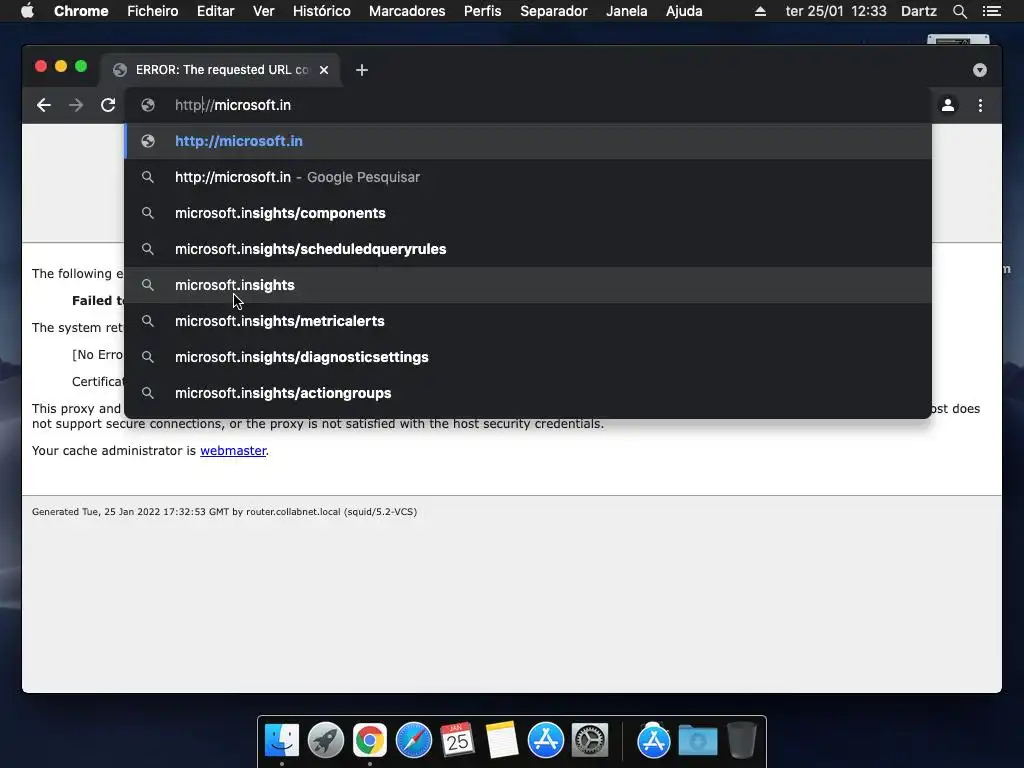Open the Janela menu

point(626,11)
